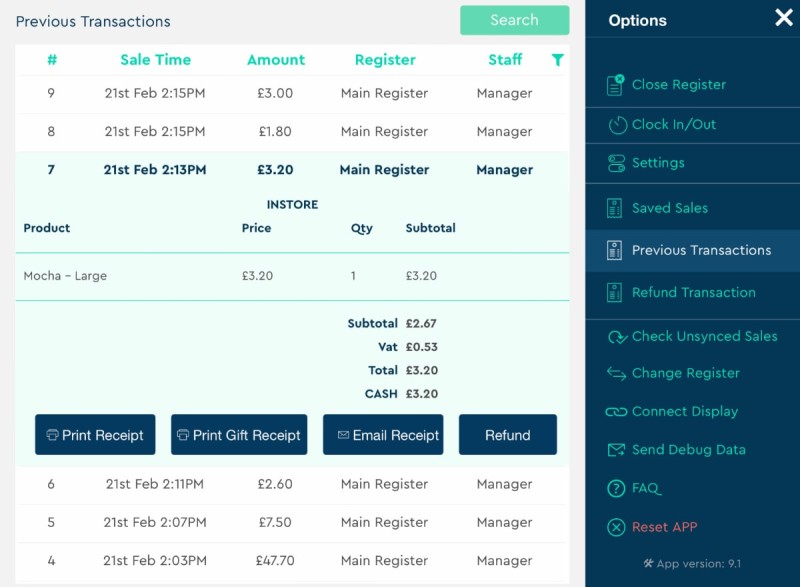Expand transaction 6 for £2.60
The image size is (800, 587).
(x=292, y=485)
